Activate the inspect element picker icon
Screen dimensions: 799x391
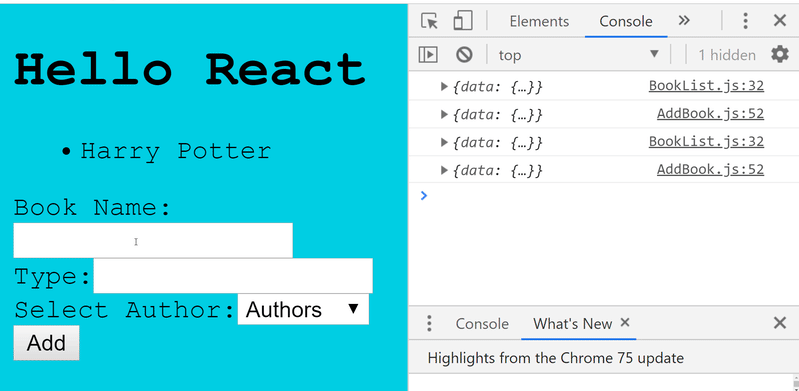point(430,21)
